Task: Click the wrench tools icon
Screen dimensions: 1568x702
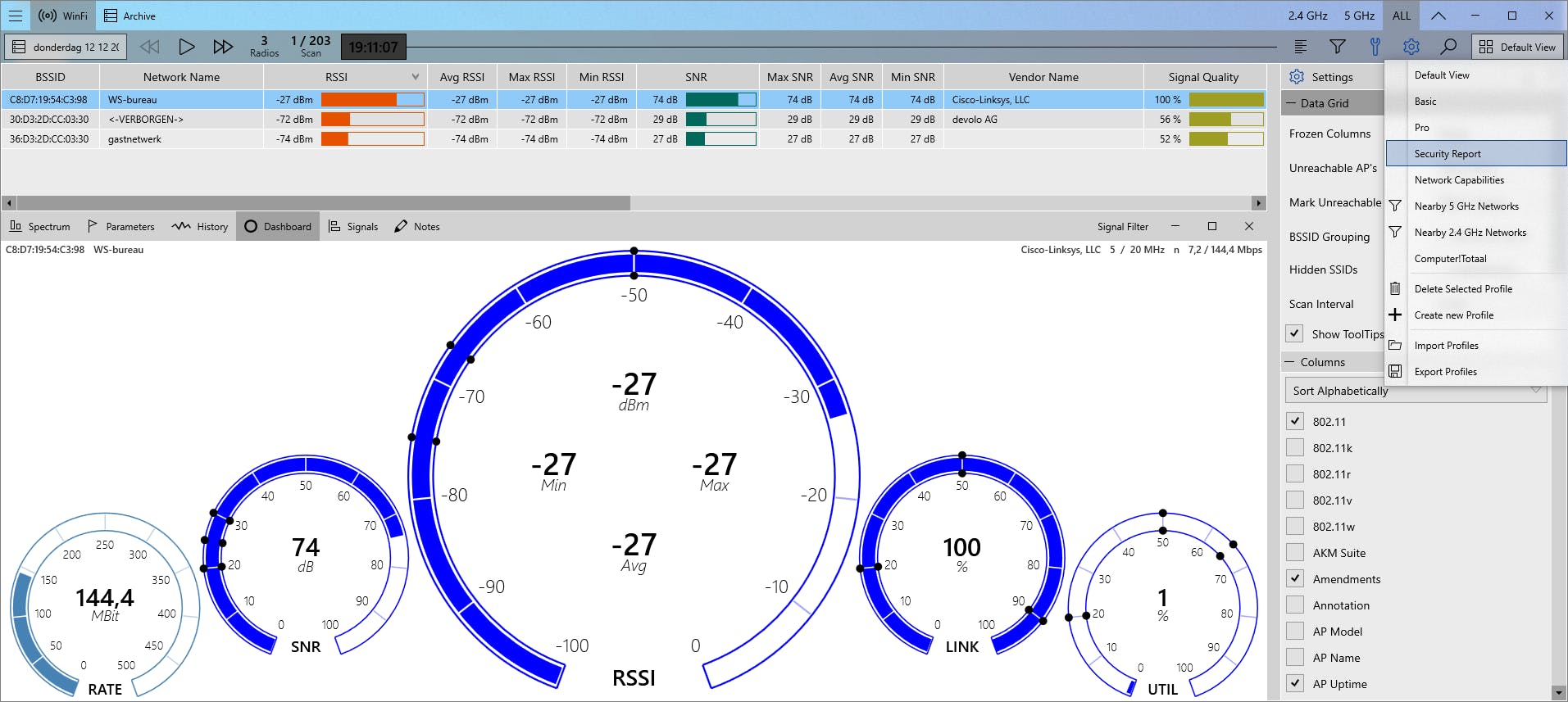Action: [x=1375, y=47]
